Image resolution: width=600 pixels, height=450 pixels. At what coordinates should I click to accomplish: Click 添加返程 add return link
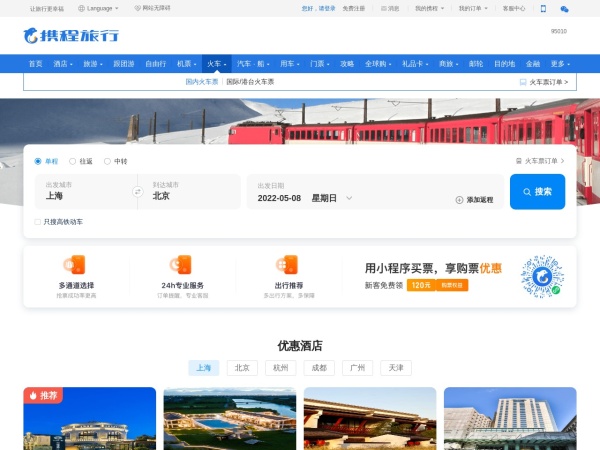[474, 200]
